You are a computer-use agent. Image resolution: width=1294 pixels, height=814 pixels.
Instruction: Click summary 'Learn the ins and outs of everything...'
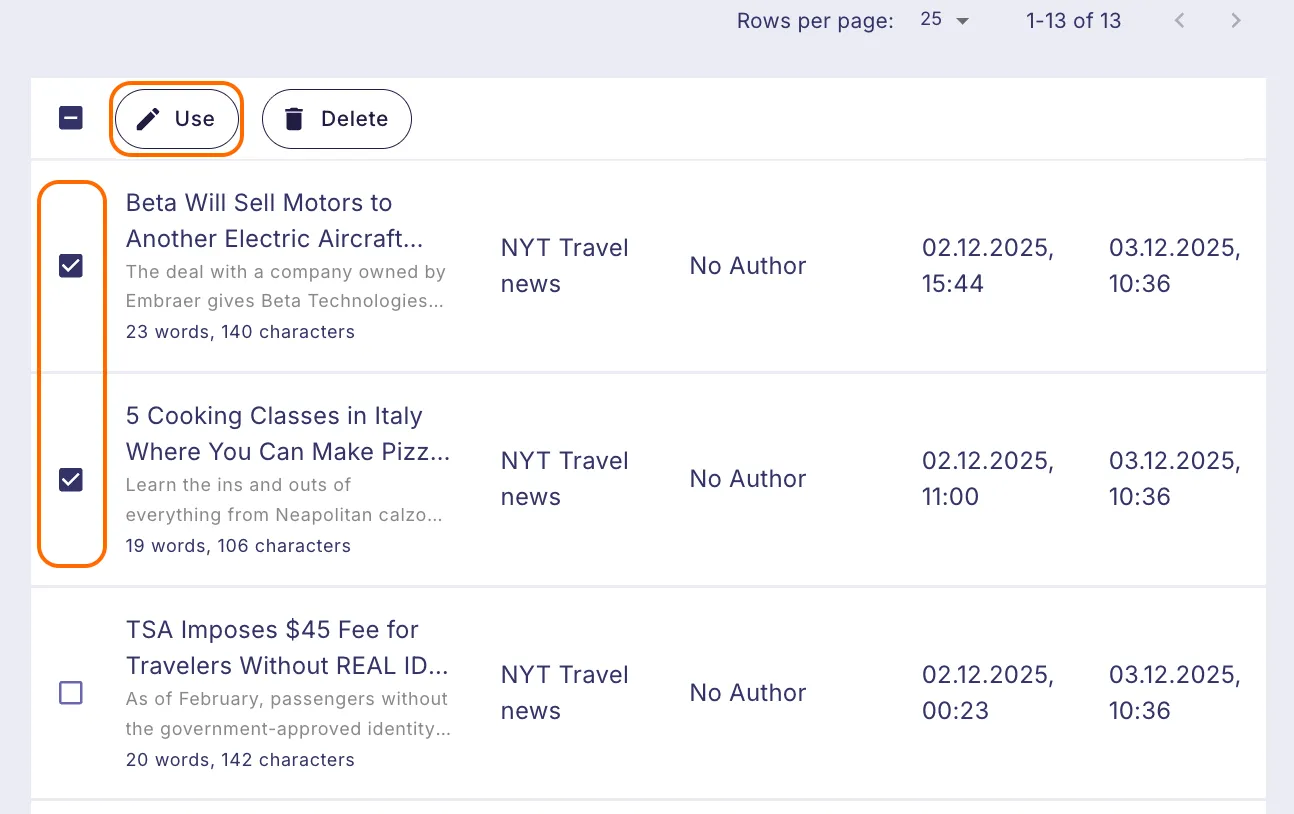click(x=285, y=500)
